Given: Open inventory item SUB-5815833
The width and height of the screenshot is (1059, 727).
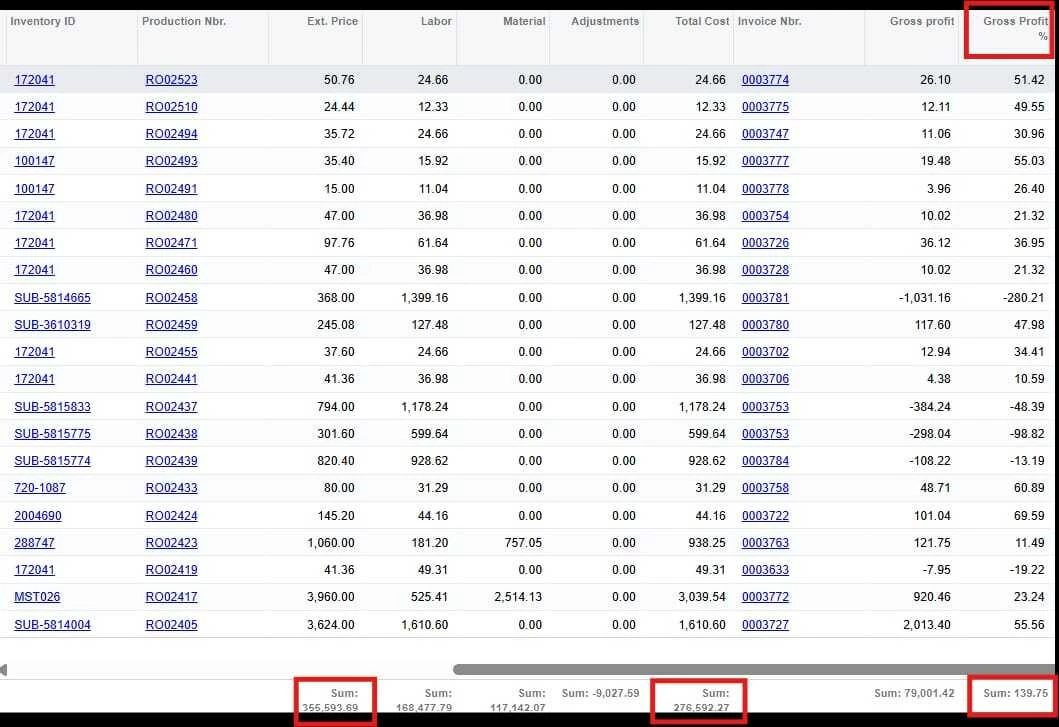Looking at the screenshot, I should [52, 407].
